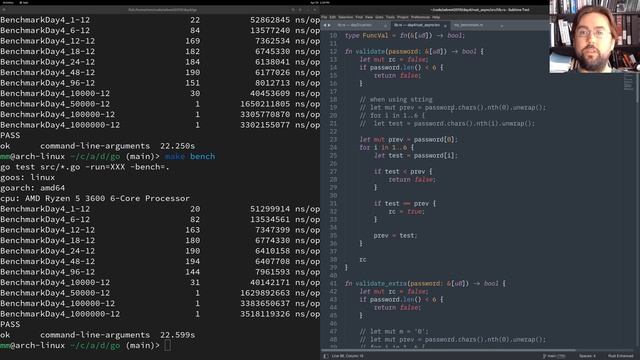Screen dimensions: 640x360
Task: Click 'type FuncVal' declaration line
Action: (x=404, y=36)
